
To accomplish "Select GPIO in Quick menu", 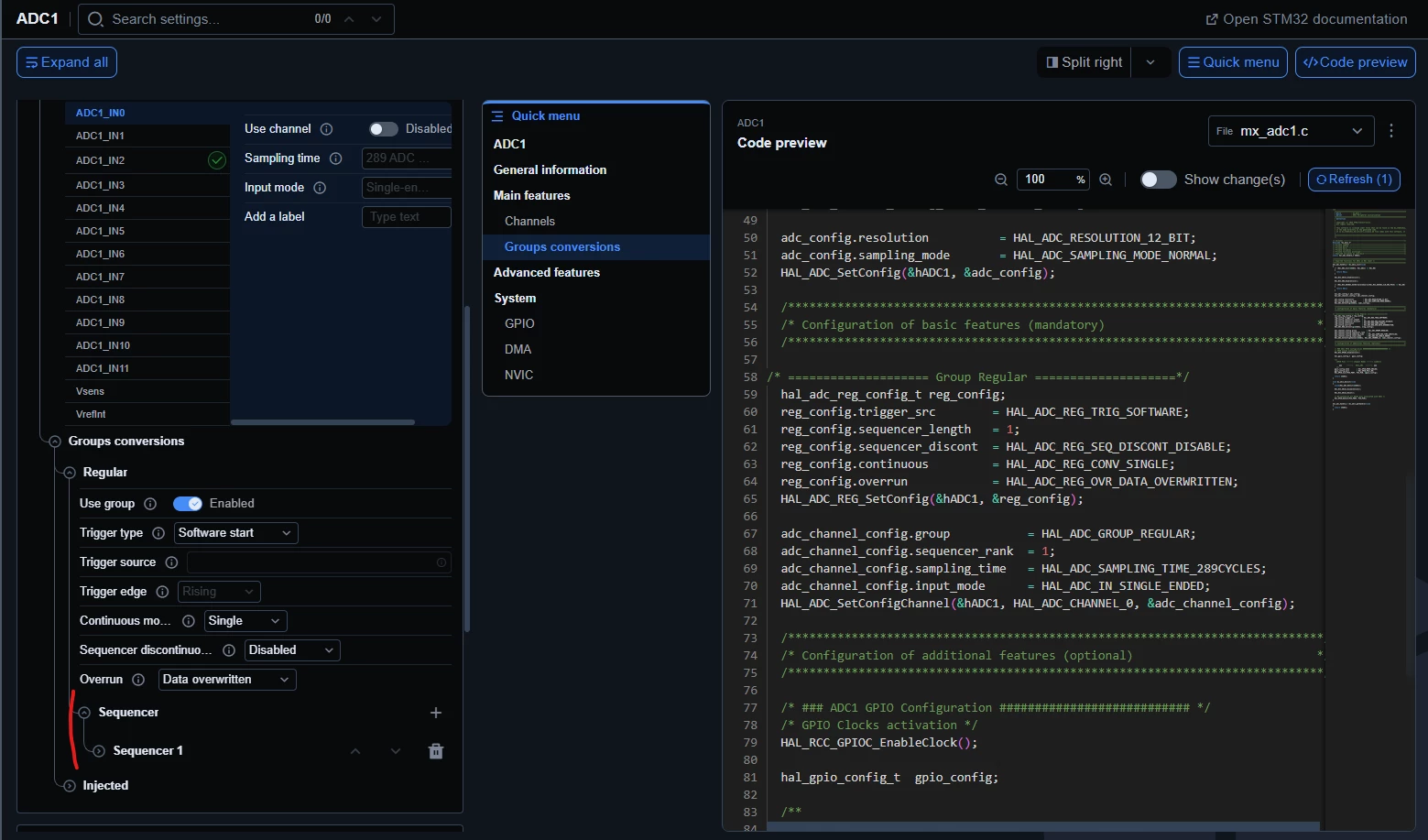I will [519, 324].
